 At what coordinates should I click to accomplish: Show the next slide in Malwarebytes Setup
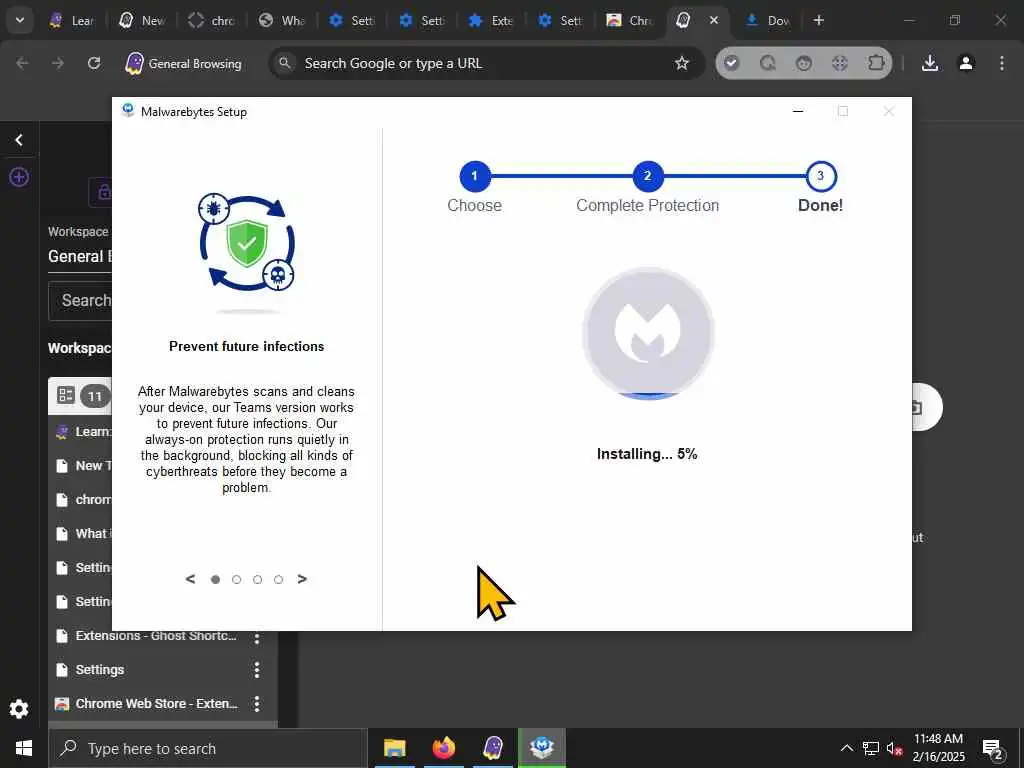point(302,579)
